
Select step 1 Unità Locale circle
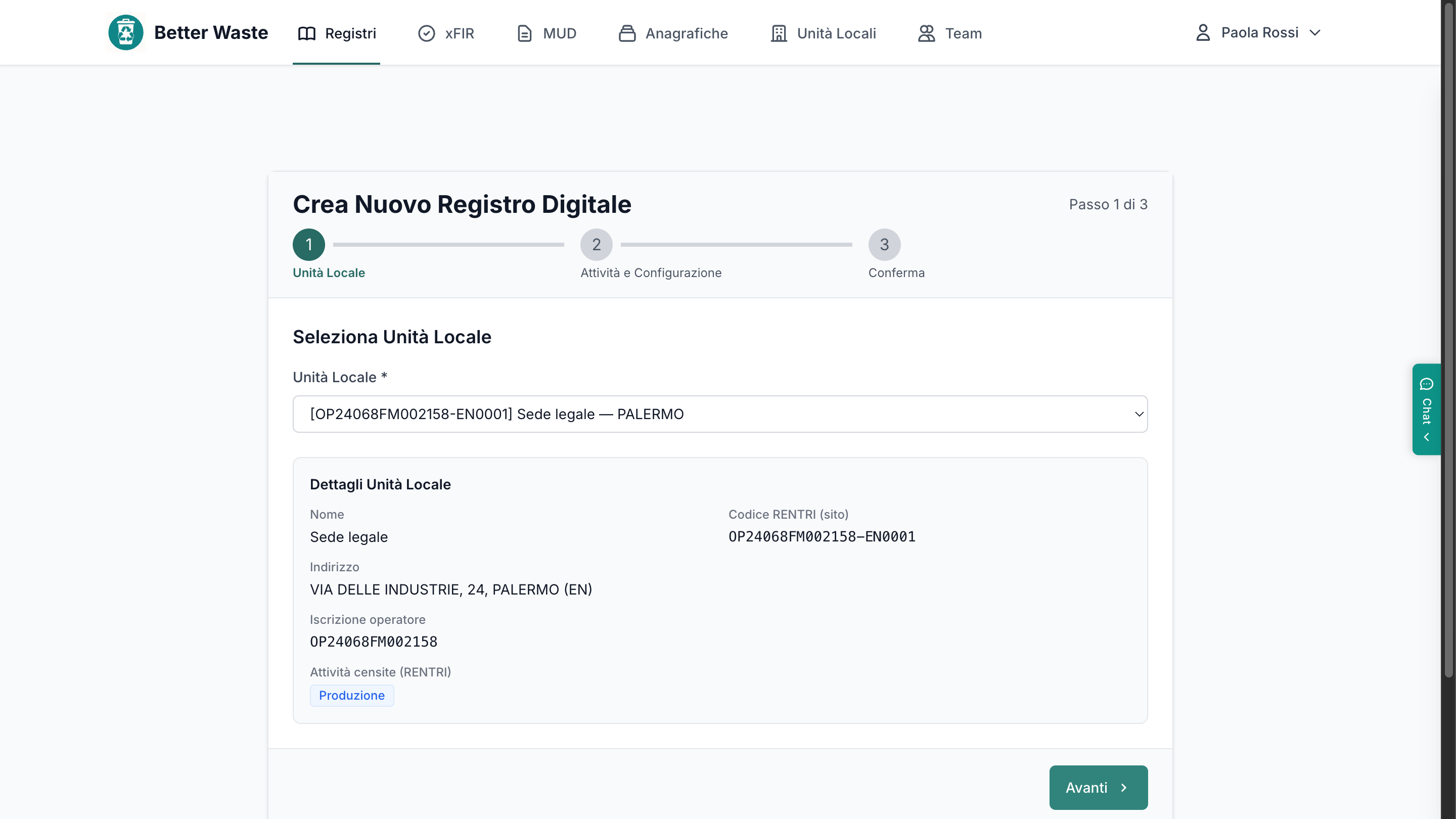coord(308,244)
